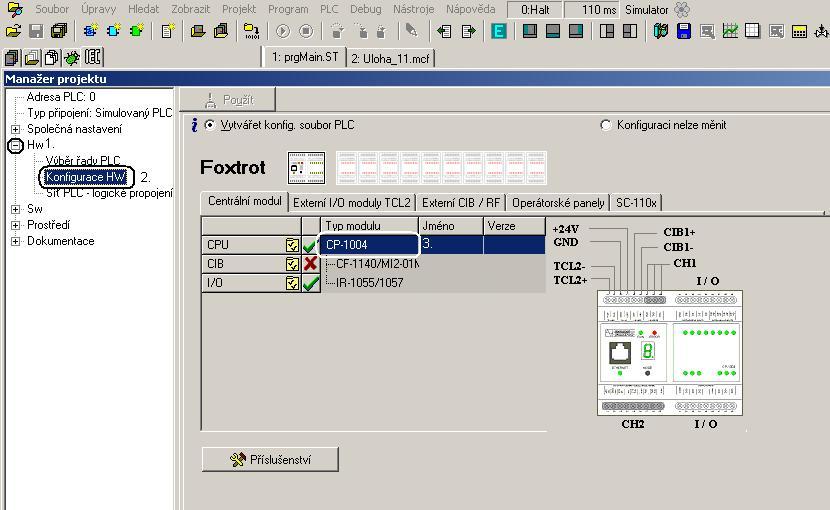
Task: Click the blue floppy disk icon
Action: 684,31
